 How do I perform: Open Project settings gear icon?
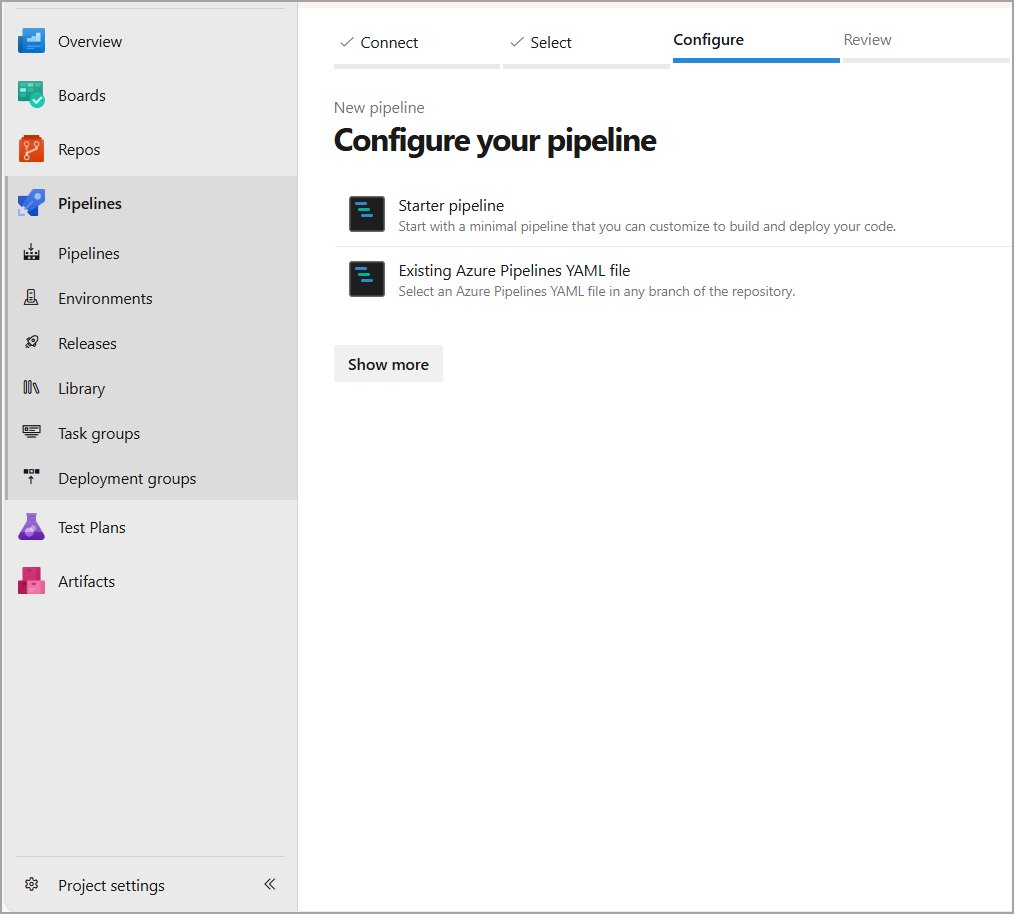point(31,885)
